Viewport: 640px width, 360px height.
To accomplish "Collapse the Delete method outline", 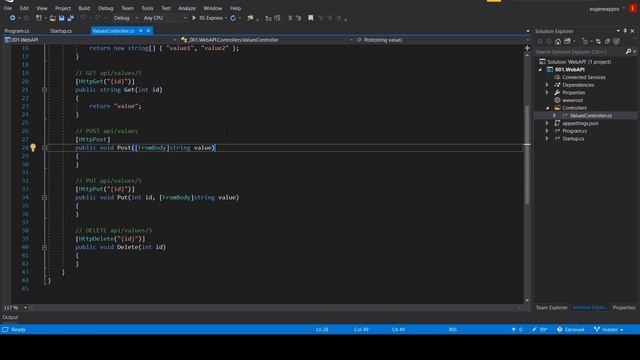I will tap(44, 247).
